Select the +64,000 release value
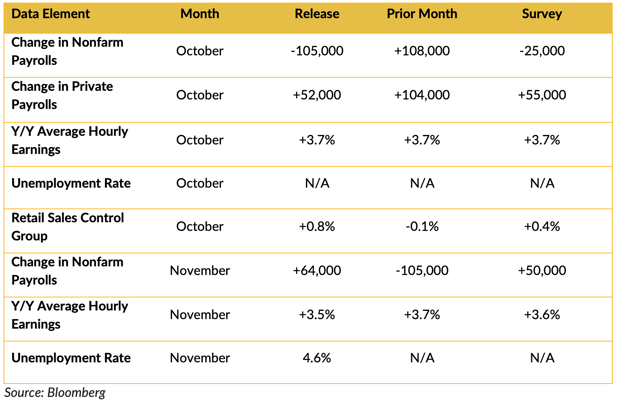 [x=317, y=270]
